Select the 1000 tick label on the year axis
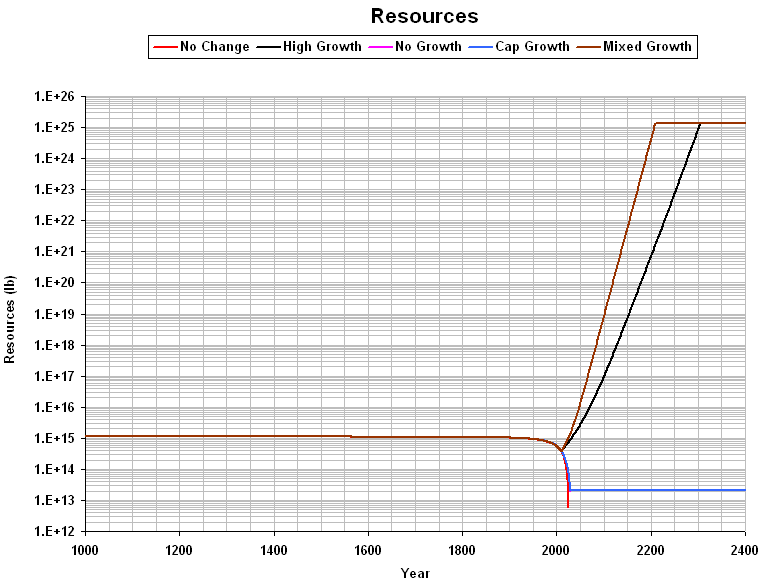Image resolution: width=761 pixels, height=587 pixels. click(85, 548)
